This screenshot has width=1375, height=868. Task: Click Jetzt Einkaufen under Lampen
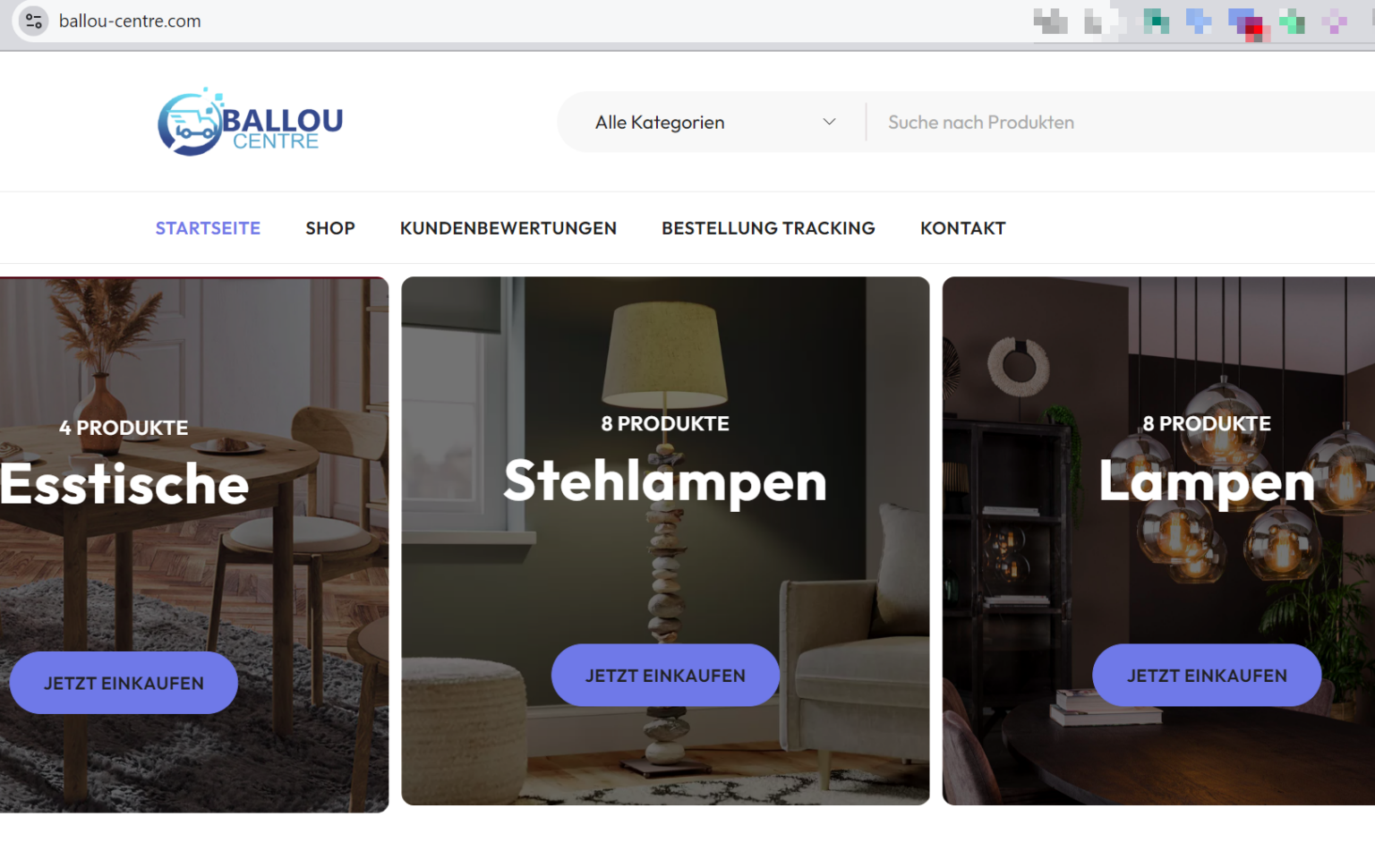pyautogui.click(x=1207, y=676)
